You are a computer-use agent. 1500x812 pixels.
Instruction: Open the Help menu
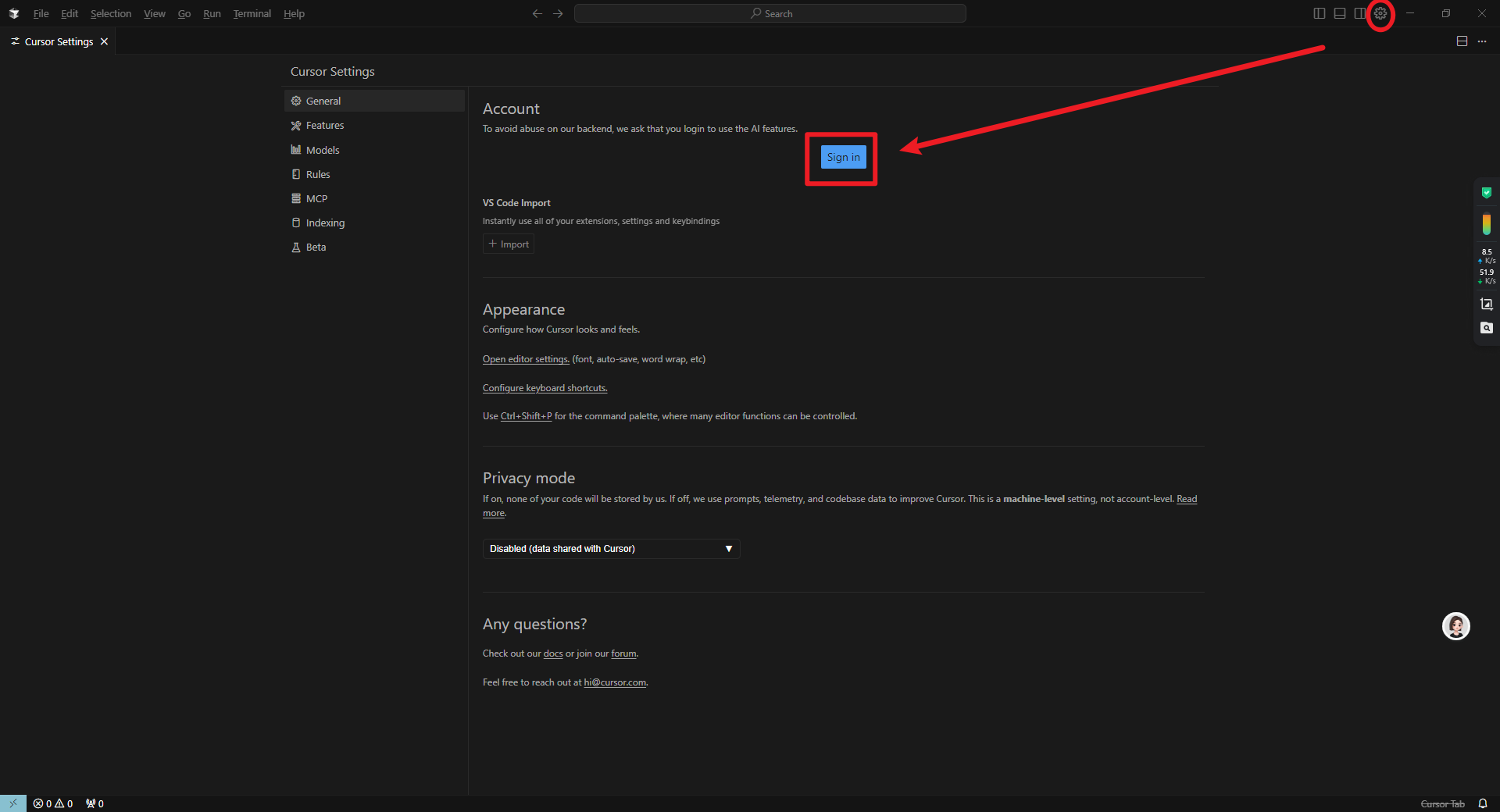tap(294, 13)
